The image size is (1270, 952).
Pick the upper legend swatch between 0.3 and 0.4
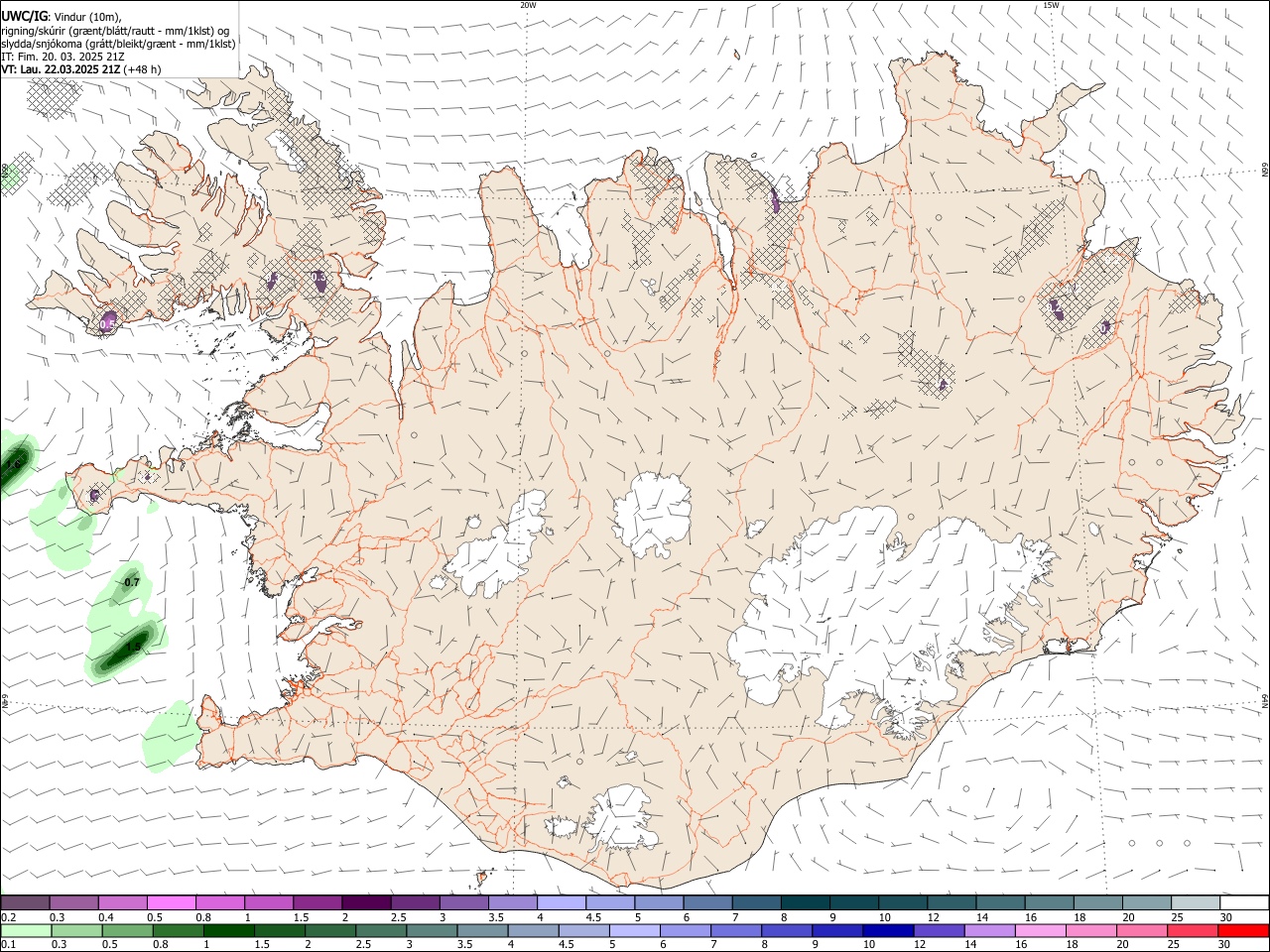73,902
